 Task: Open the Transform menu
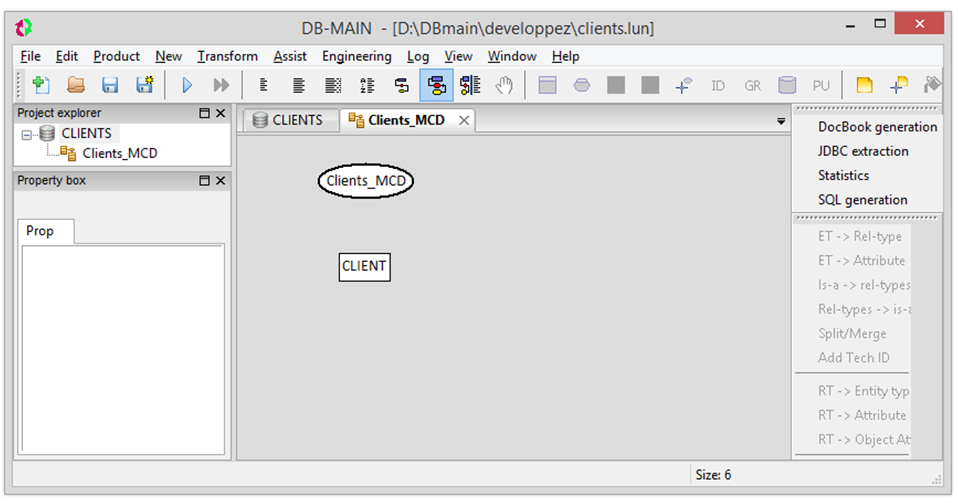coord(227,56)
